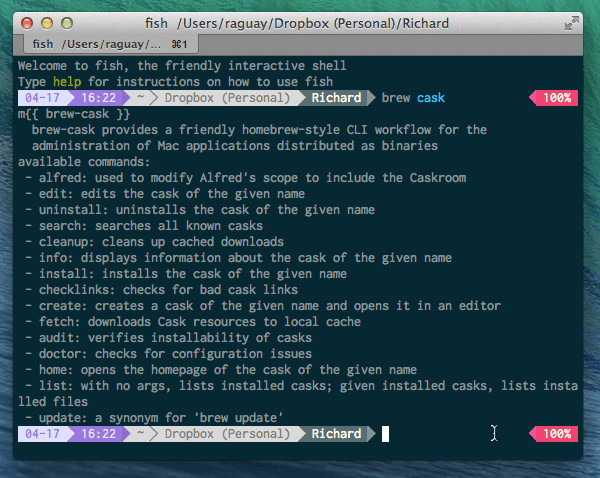Click the 'checklinks:' command line
Screen dimensions: 600x478
(x=161, y=290)
